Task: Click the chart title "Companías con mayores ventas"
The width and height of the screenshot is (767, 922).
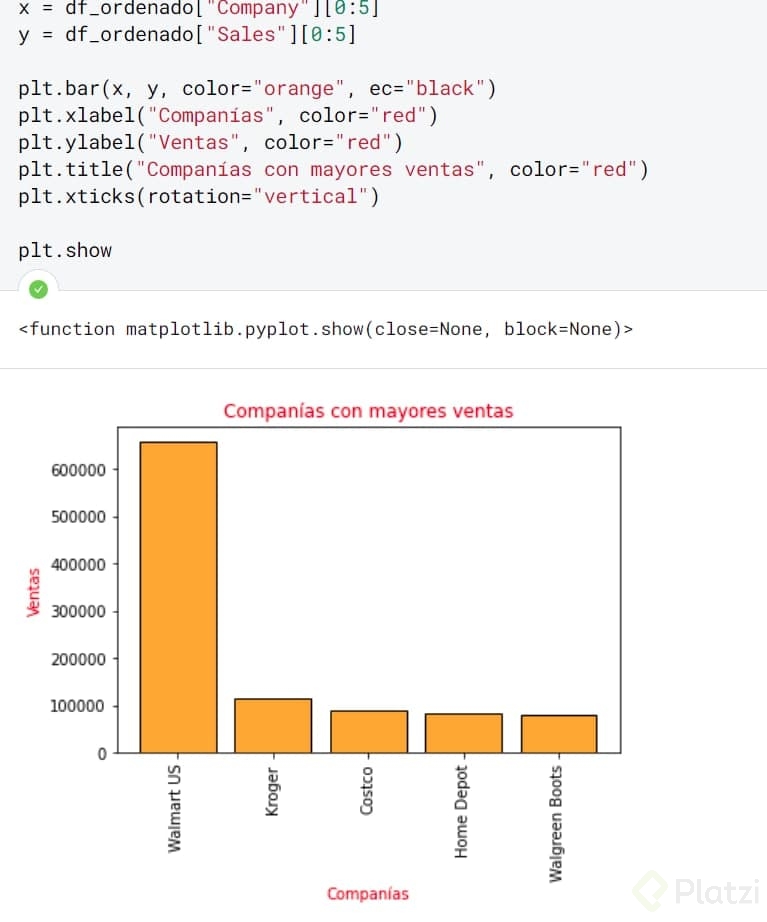Action: tap(368, 411)
